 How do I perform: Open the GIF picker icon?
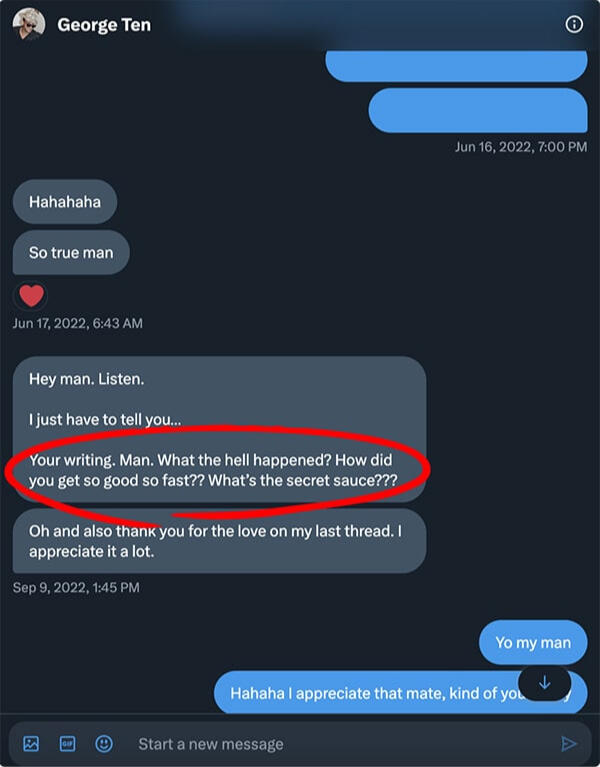pyautogui.click(x=67, y=743)
